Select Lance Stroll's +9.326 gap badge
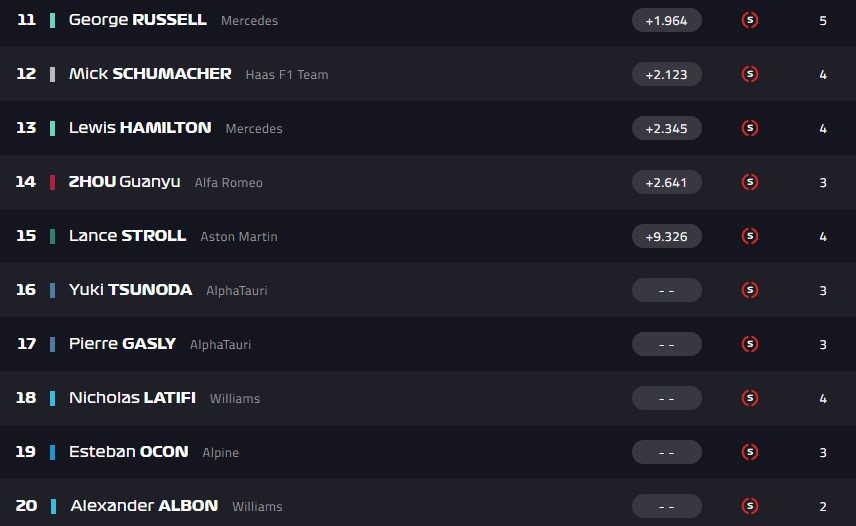The image size is (856, 526). 667,236
